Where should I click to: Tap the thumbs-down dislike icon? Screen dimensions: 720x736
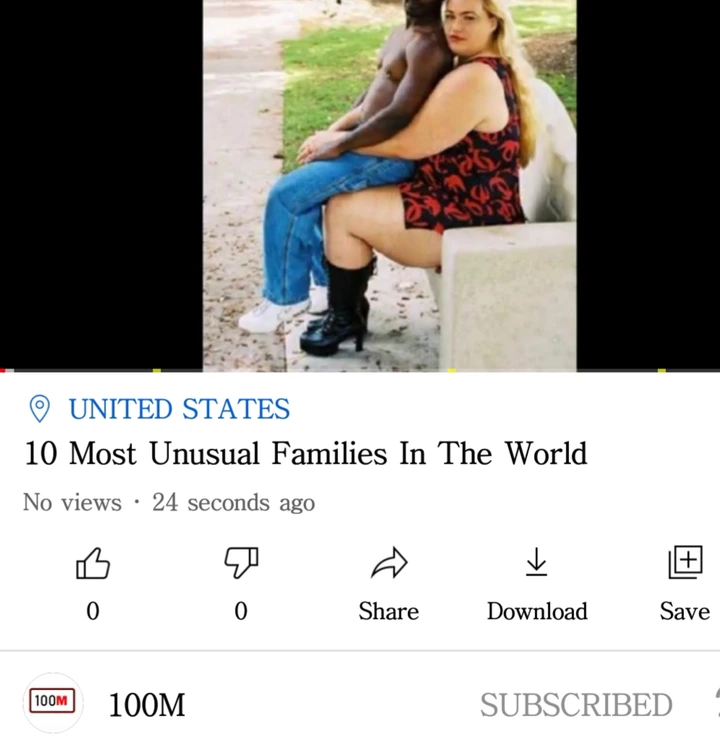(241, 562)
